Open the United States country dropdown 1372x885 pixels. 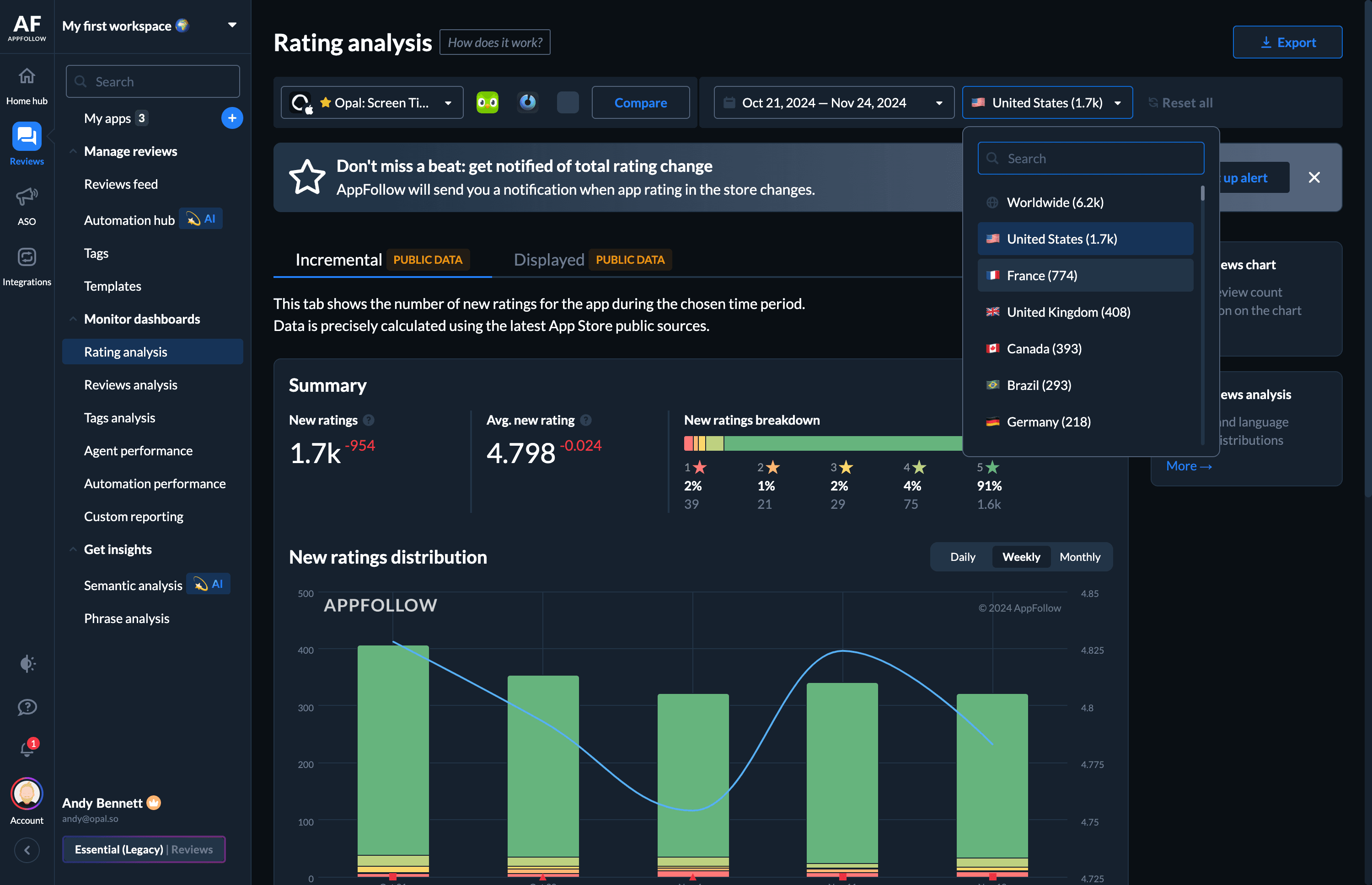1047,102
